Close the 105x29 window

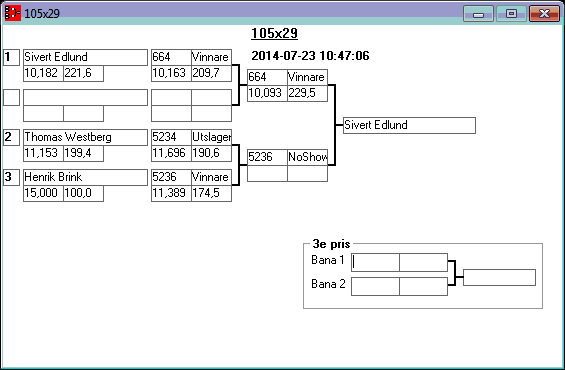544,14
